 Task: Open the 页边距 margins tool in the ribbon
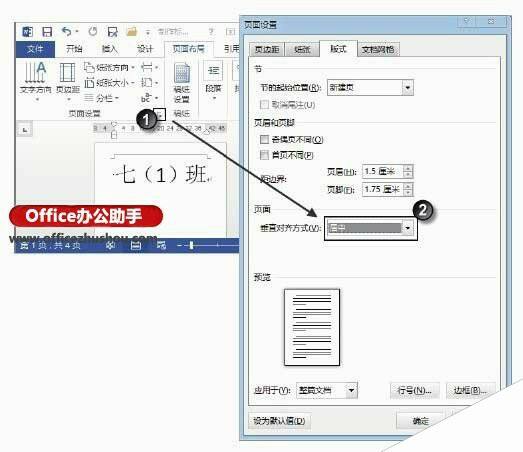(x=68, y=81)
